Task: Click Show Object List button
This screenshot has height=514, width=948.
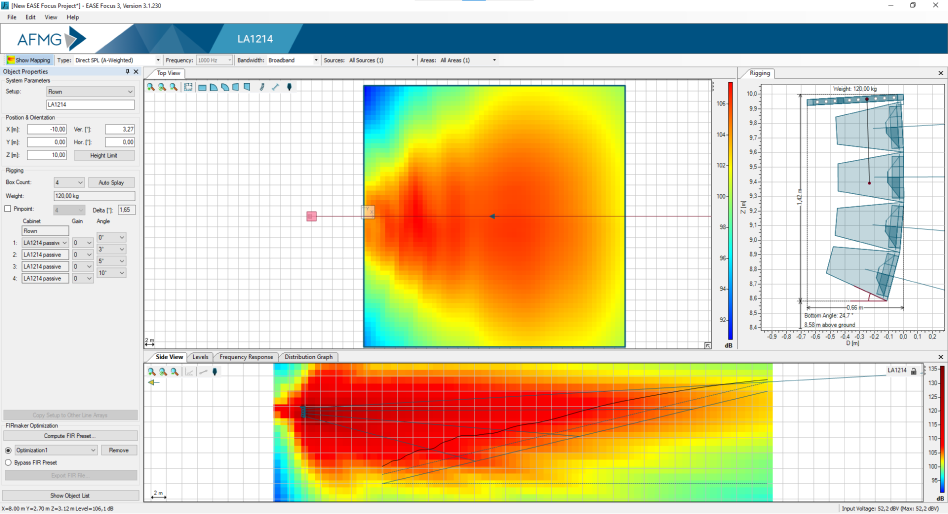Action: [x=70, y=495]
